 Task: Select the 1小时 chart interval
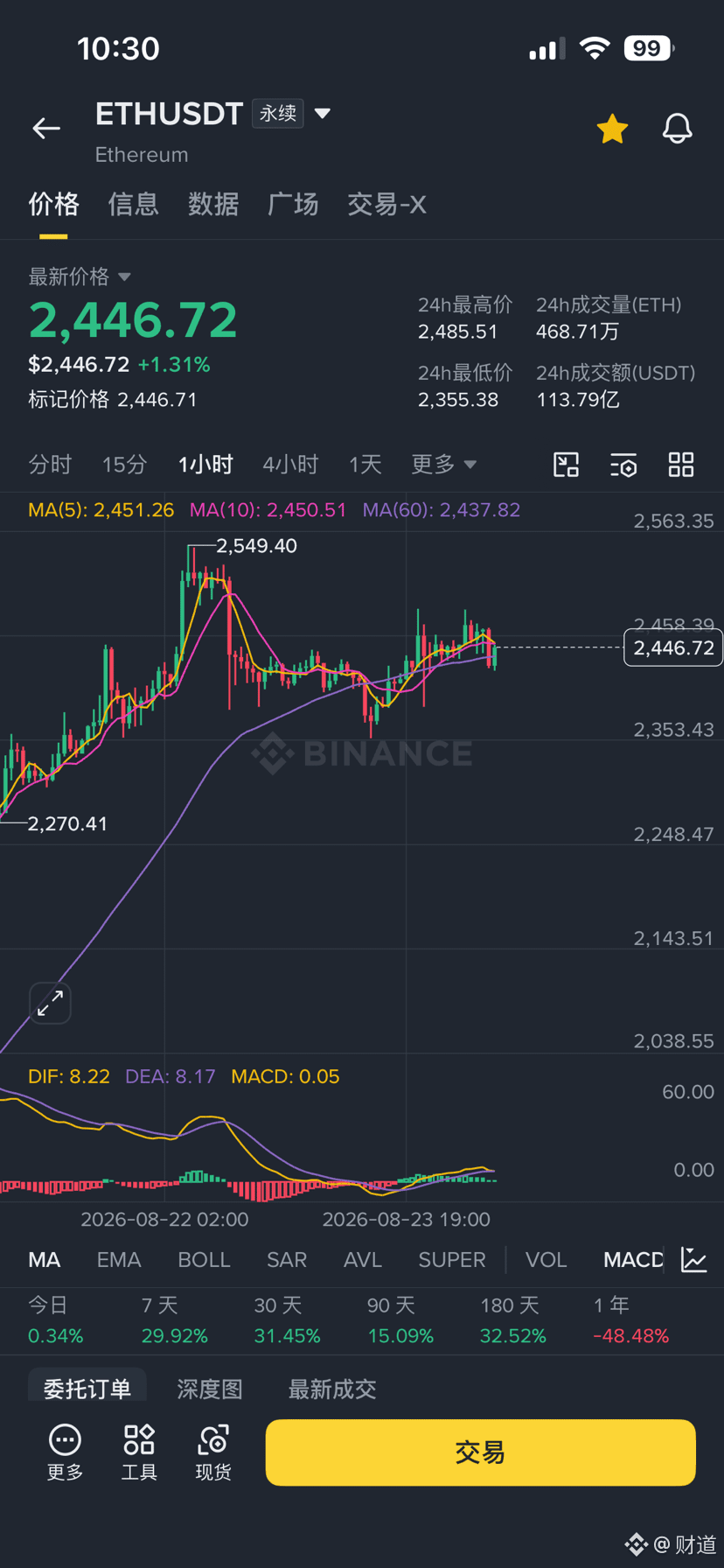click(x=205, y=464)
